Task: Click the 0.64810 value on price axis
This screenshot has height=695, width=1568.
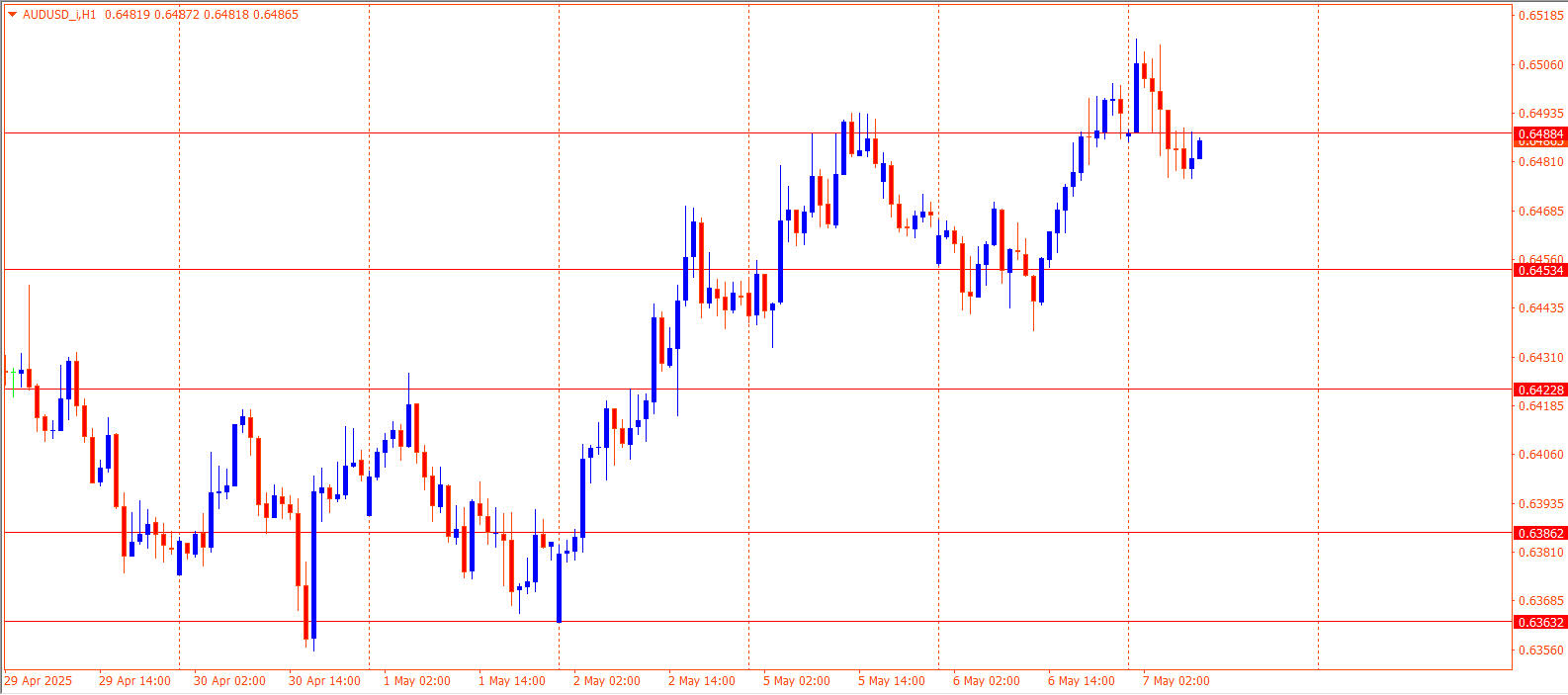Action: 1541,162
